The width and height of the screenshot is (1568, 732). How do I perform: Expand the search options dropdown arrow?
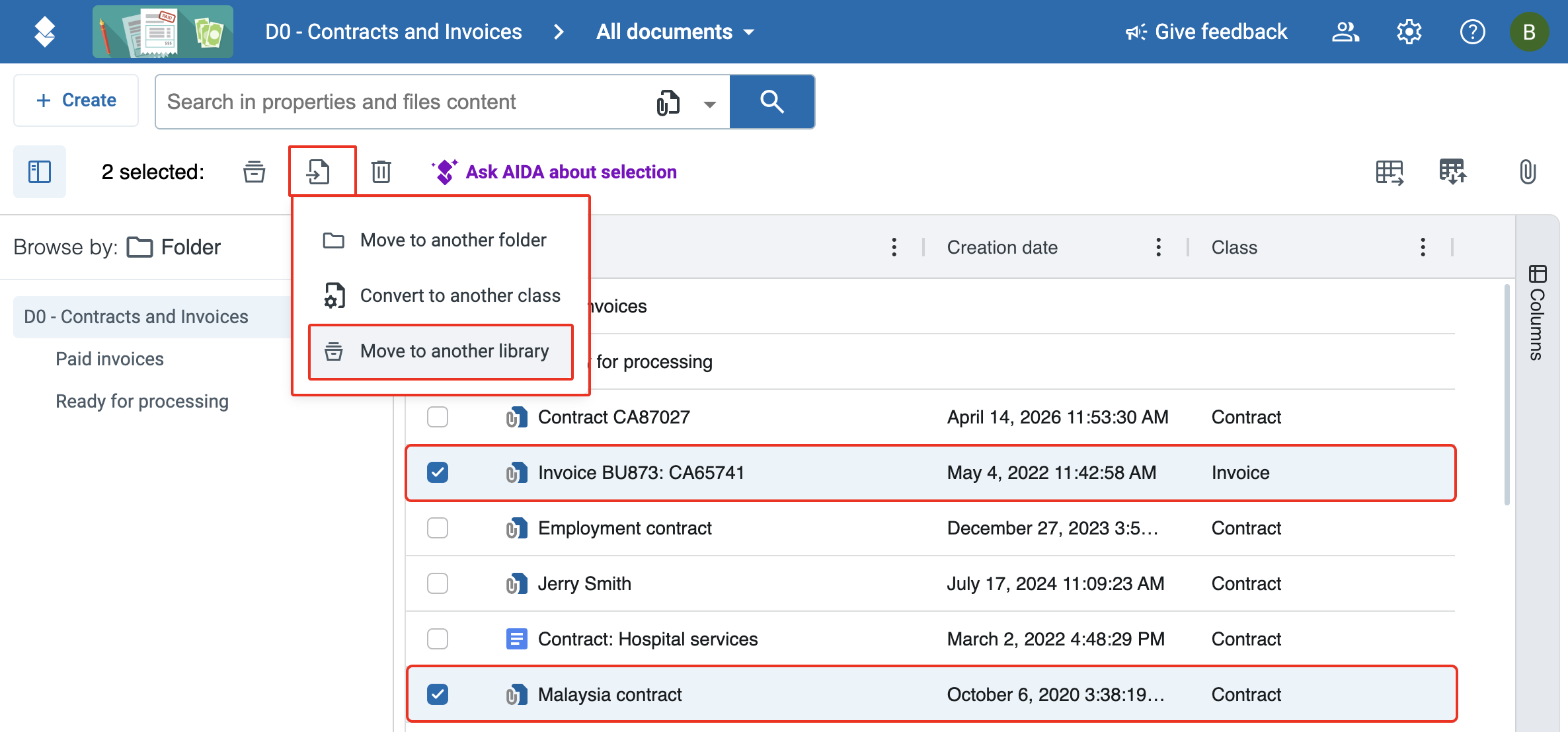(709, 104)
